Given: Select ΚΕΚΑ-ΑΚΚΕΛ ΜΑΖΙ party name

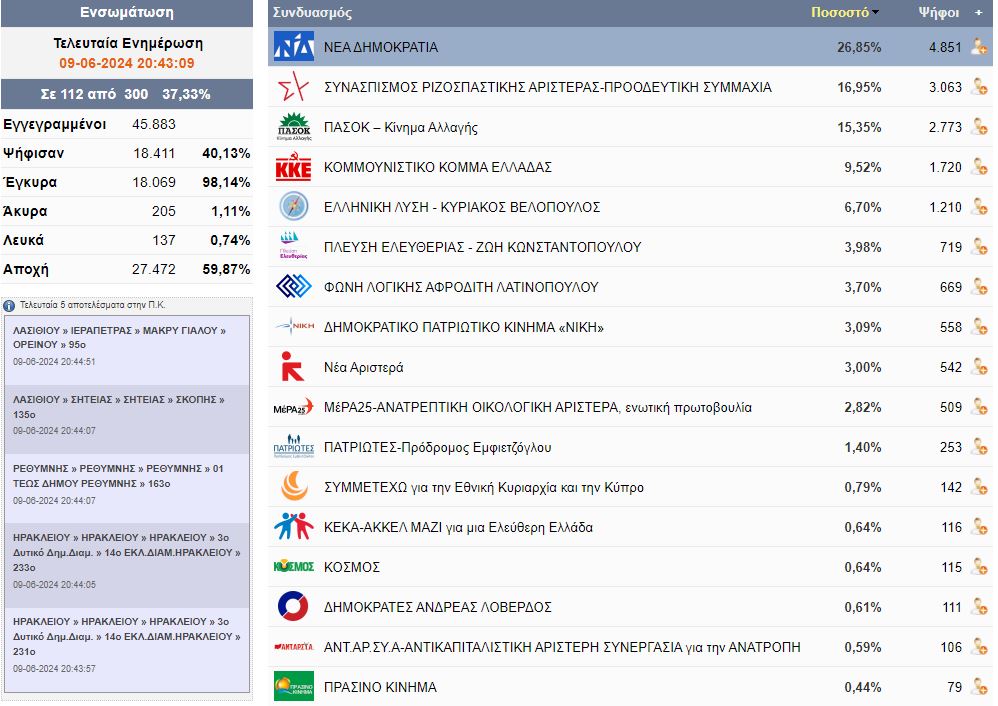Looking at the screenshot, I should [x=458, y=528].
